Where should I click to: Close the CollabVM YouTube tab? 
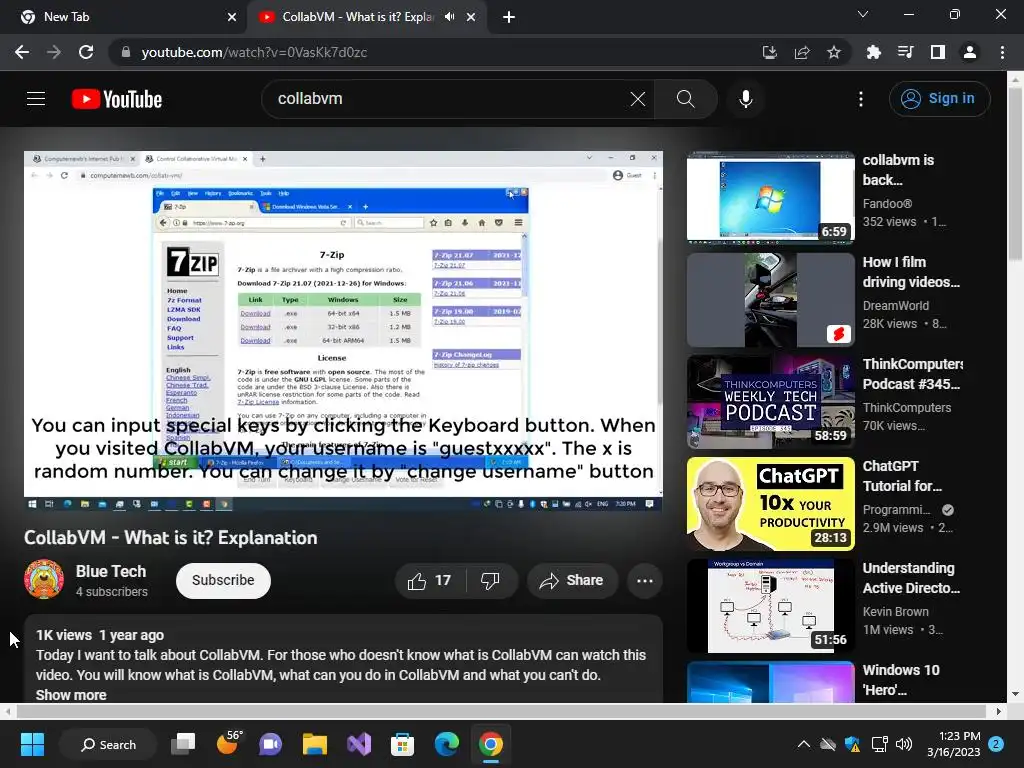tap(471, 17)
